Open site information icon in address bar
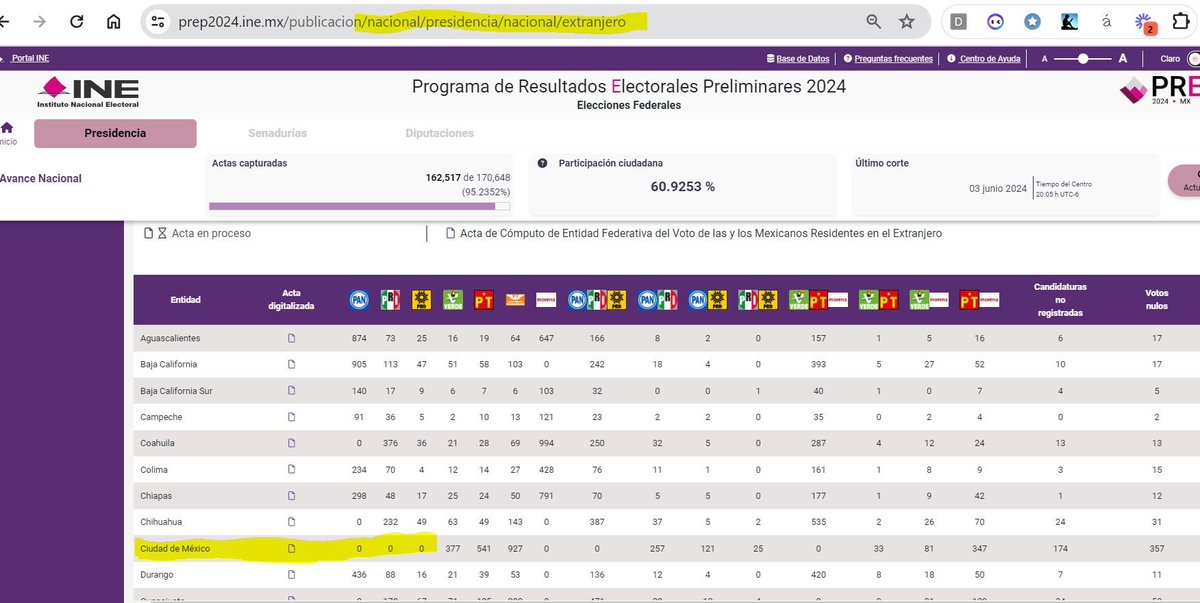 155,21
